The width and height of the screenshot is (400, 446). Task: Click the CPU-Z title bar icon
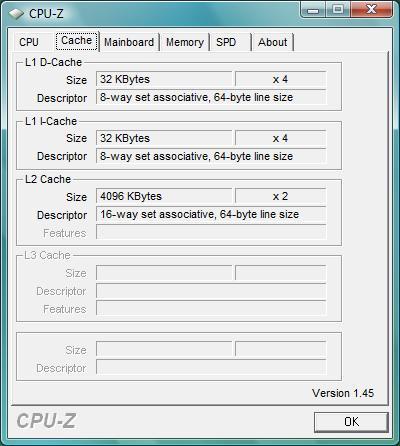(x=16, y=14)
